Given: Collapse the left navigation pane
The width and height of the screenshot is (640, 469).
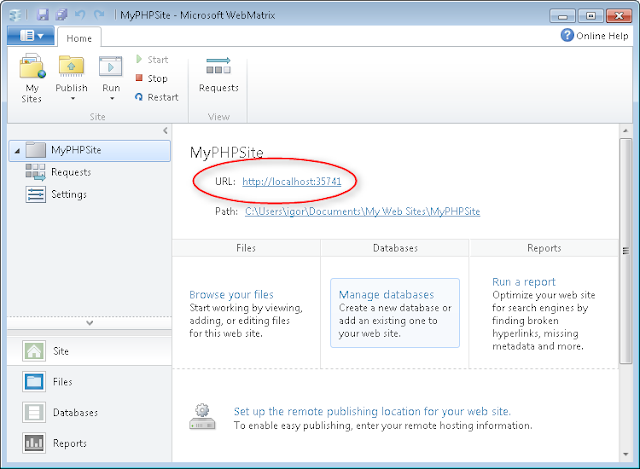Looking at the screenshot, I should 165,131.
